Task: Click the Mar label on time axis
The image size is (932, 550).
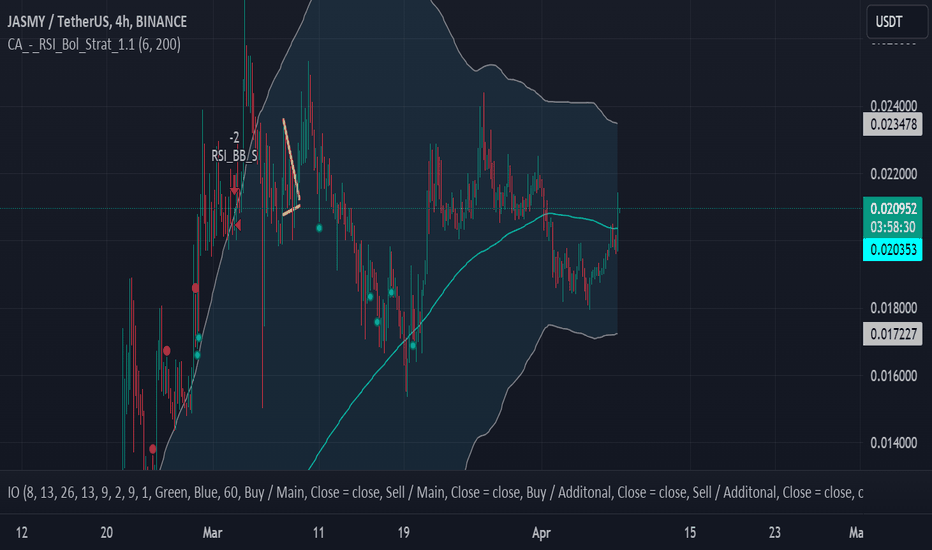Action: click(x=212, y=533)
